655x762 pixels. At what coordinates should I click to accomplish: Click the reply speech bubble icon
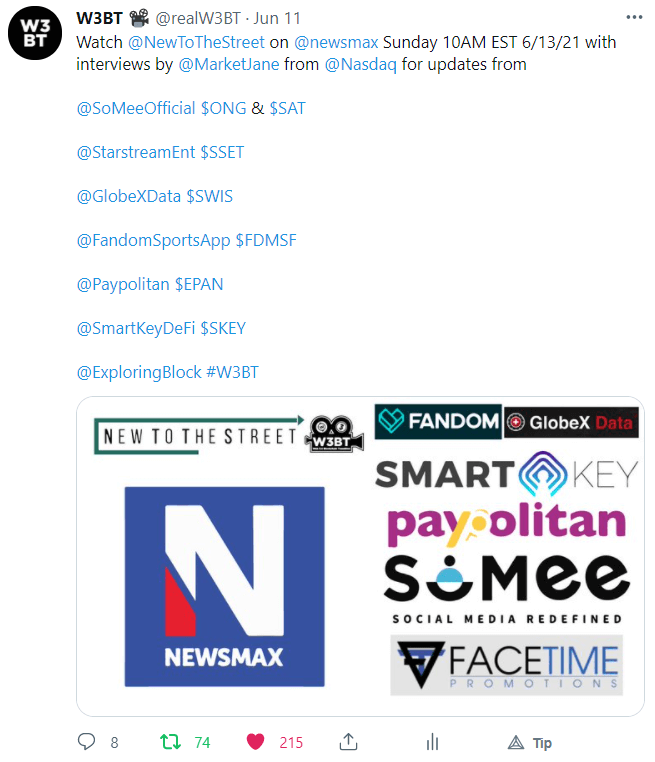tap(86, 742)
